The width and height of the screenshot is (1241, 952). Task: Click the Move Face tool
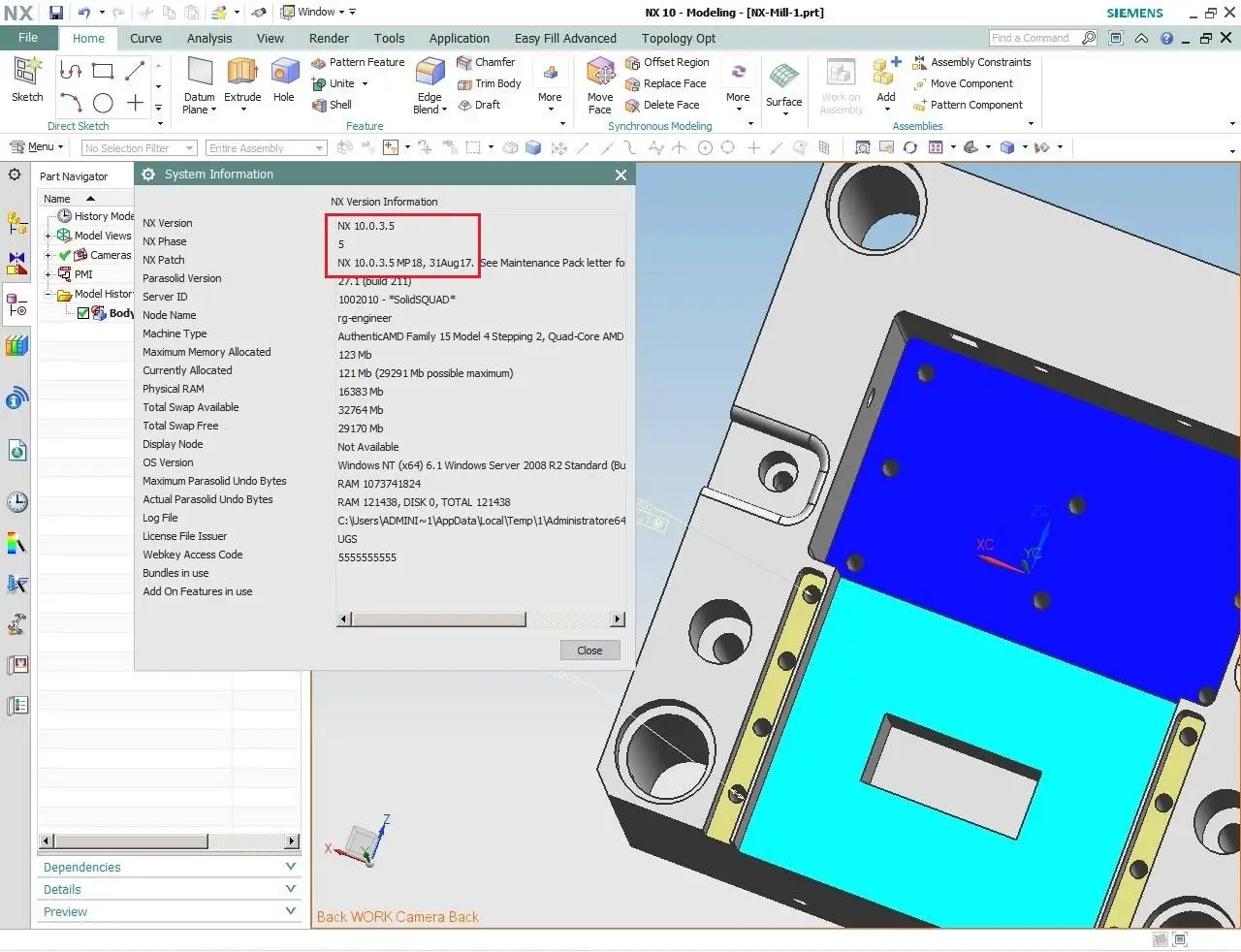600,85
